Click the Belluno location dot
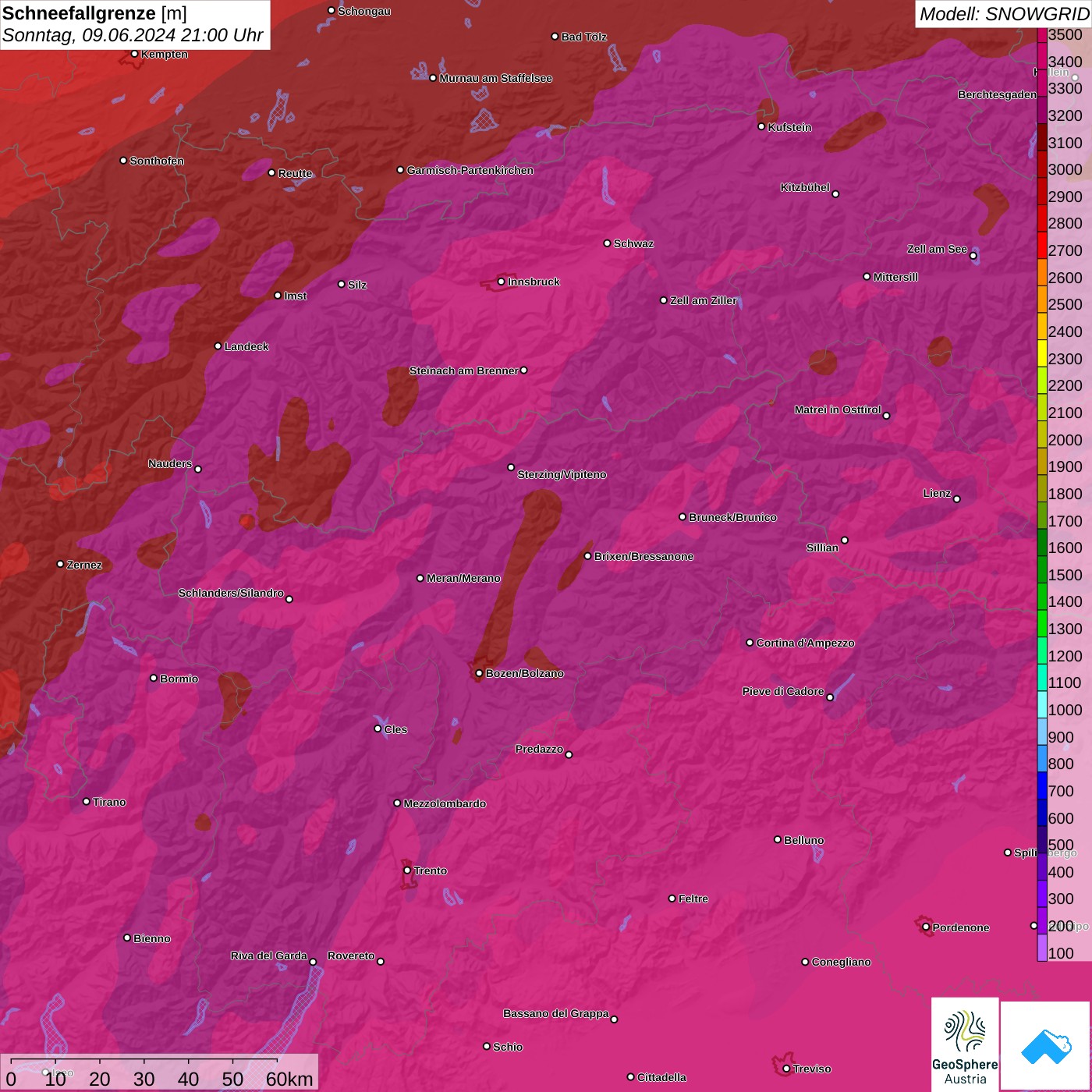This screenshot has height=1092, width=1092. tap(778, 839)
